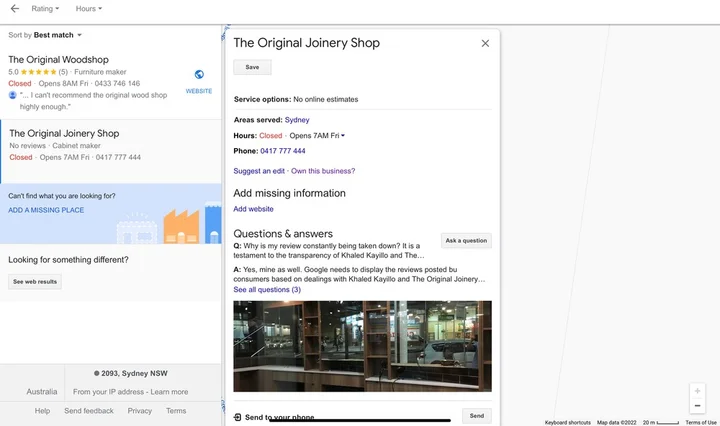Click the Suggest an edit link
This screenshot has width=720, height=426.
(258, 171)
